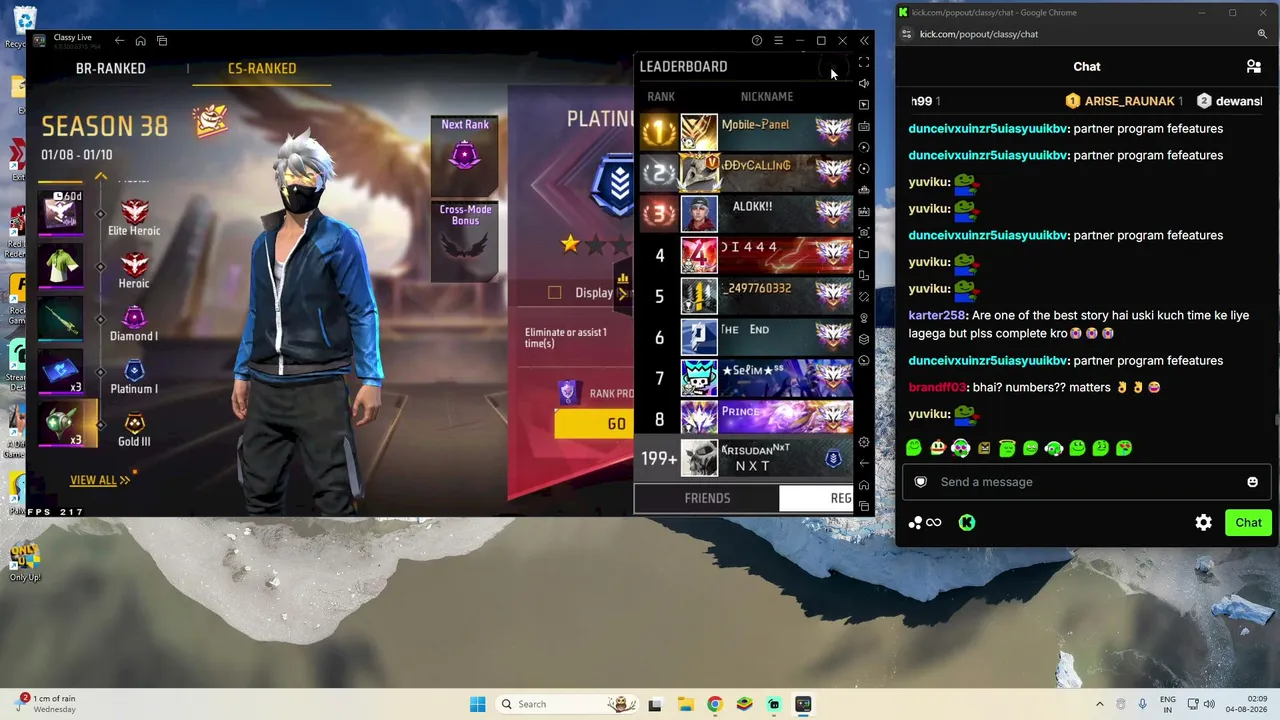Open the emulator help icon
Viewport: 1280px width, 720px height.
coord(757,41)
